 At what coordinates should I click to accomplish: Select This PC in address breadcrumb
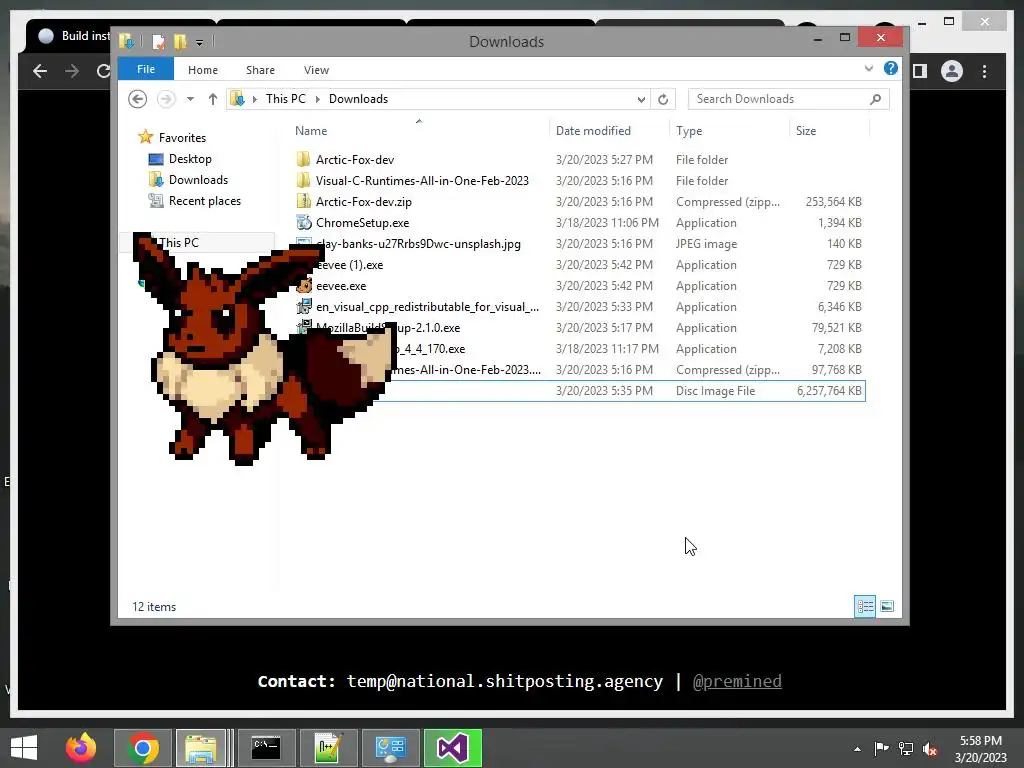(x=285, y=99)
